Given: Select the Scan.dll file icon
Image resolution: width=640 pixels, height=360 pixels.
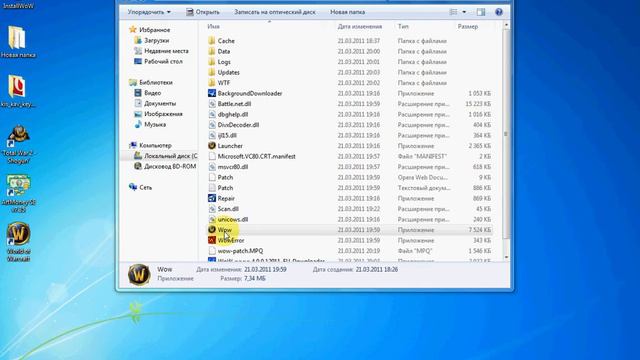Looking at the screenshot, I should pos(211,209).
